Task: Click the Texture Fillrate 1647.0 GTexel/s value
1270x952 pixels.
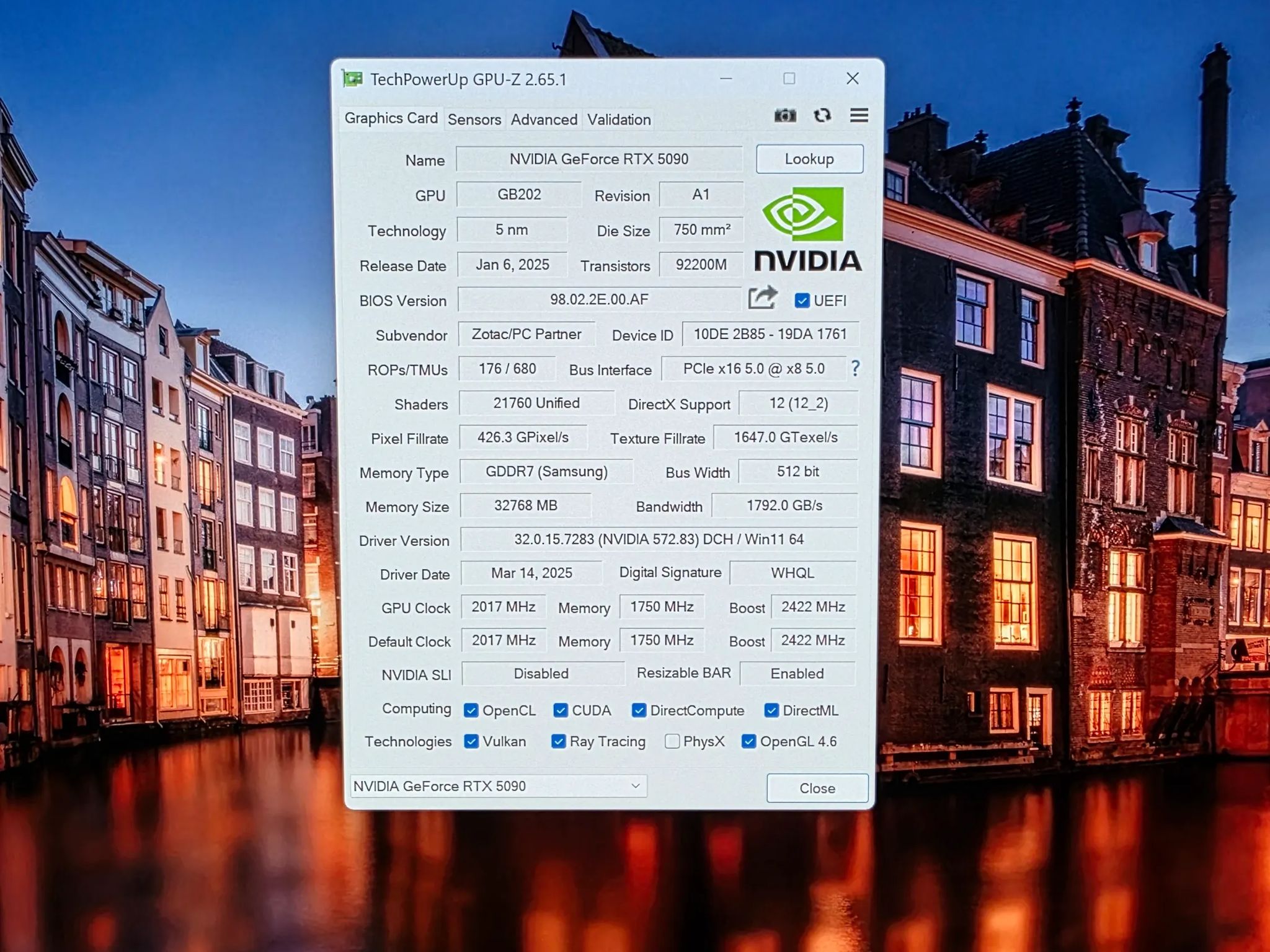Action: click(x=786, y=438)
